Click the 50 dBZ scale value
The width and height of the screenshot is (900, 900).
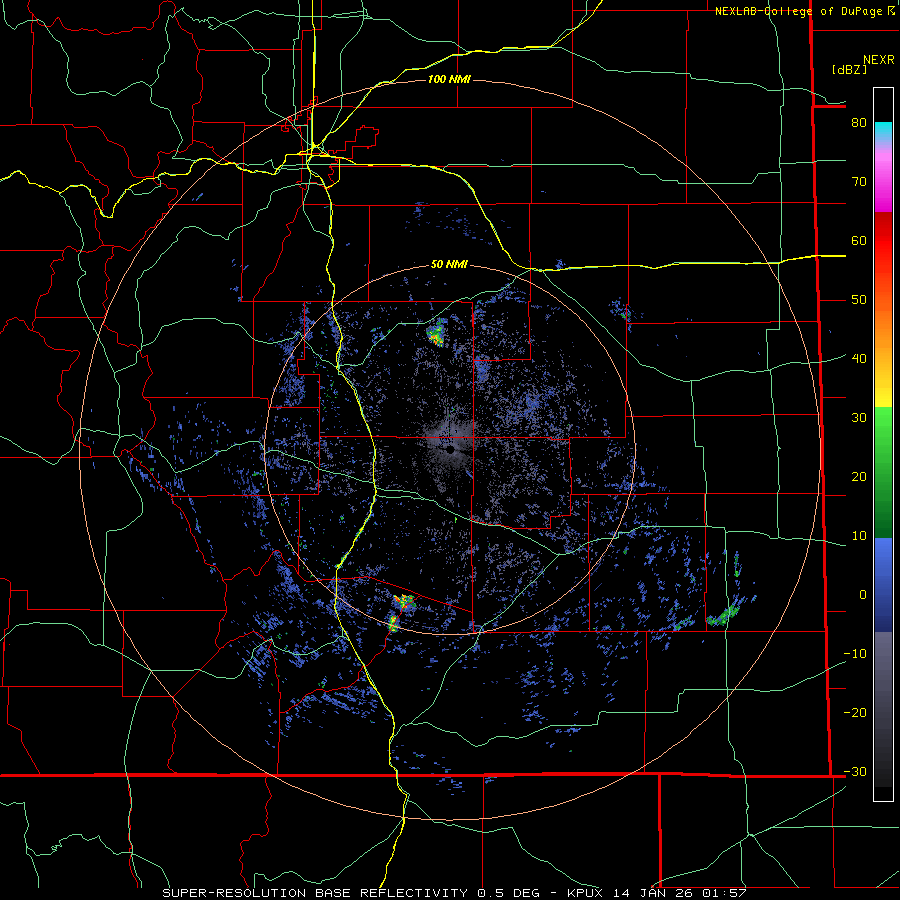859,300
